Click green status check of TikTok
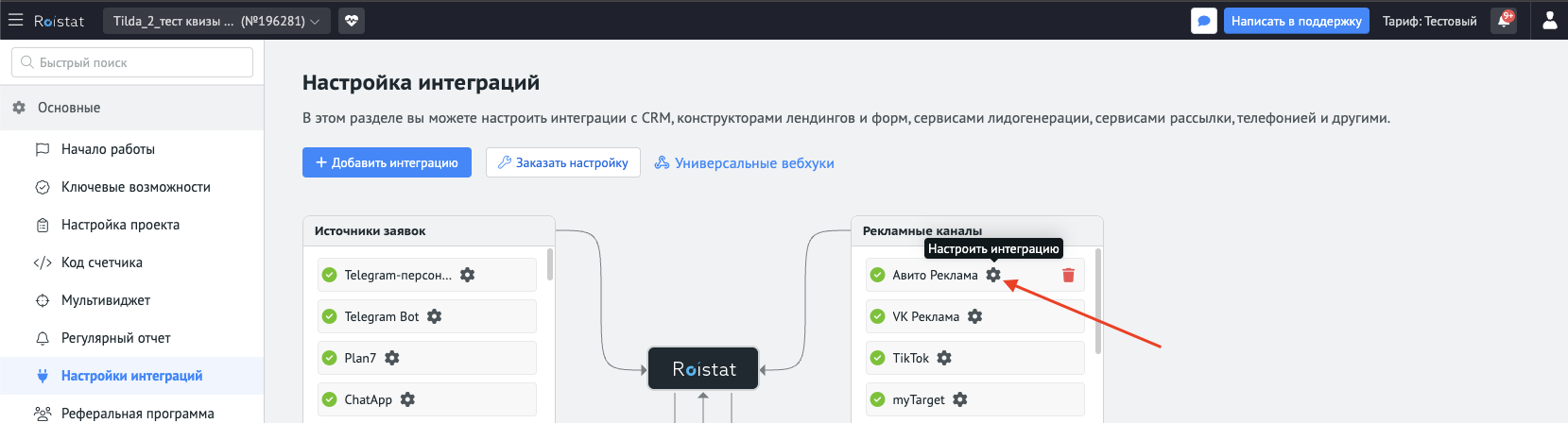 [877, 358]
